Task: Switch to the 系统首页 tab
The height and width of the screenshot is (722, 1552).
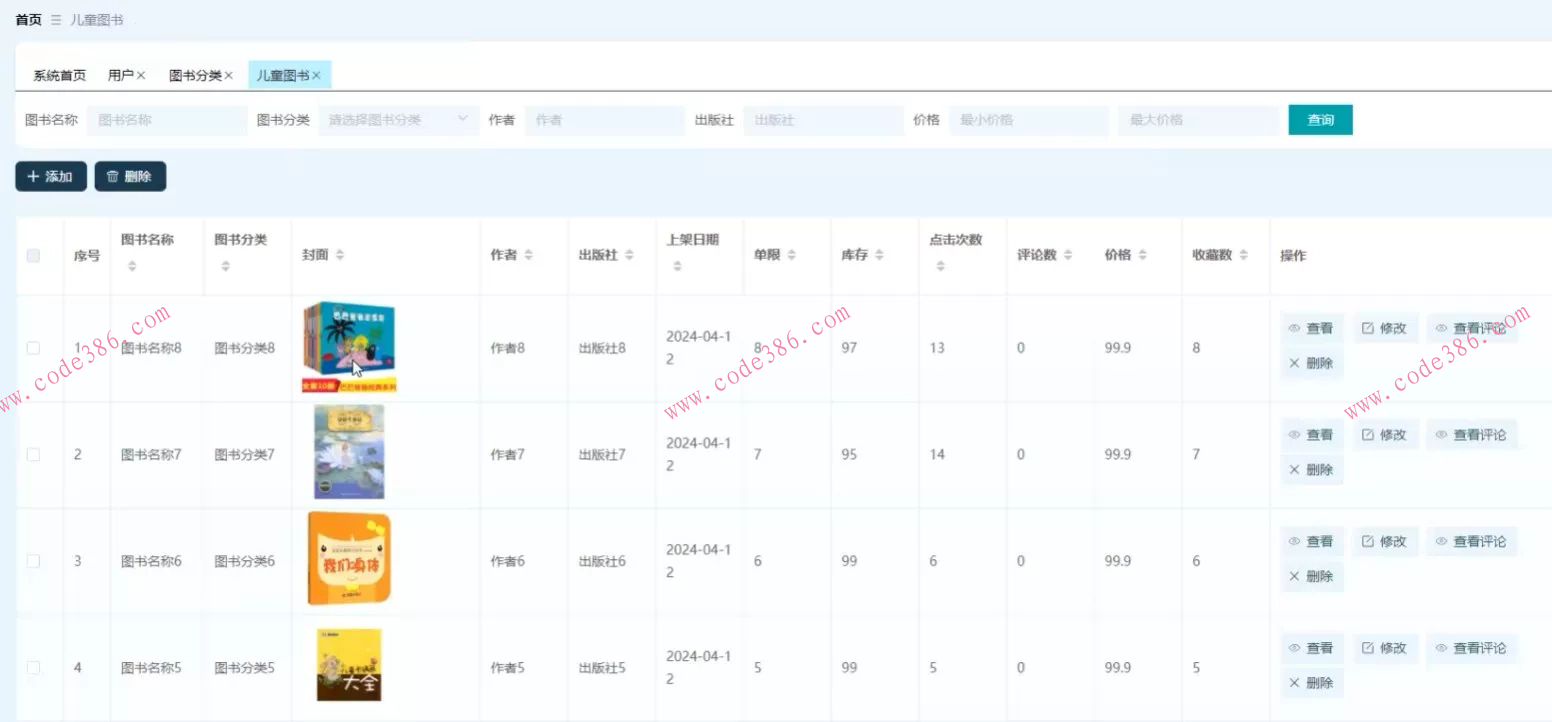Action: point(57,74)
